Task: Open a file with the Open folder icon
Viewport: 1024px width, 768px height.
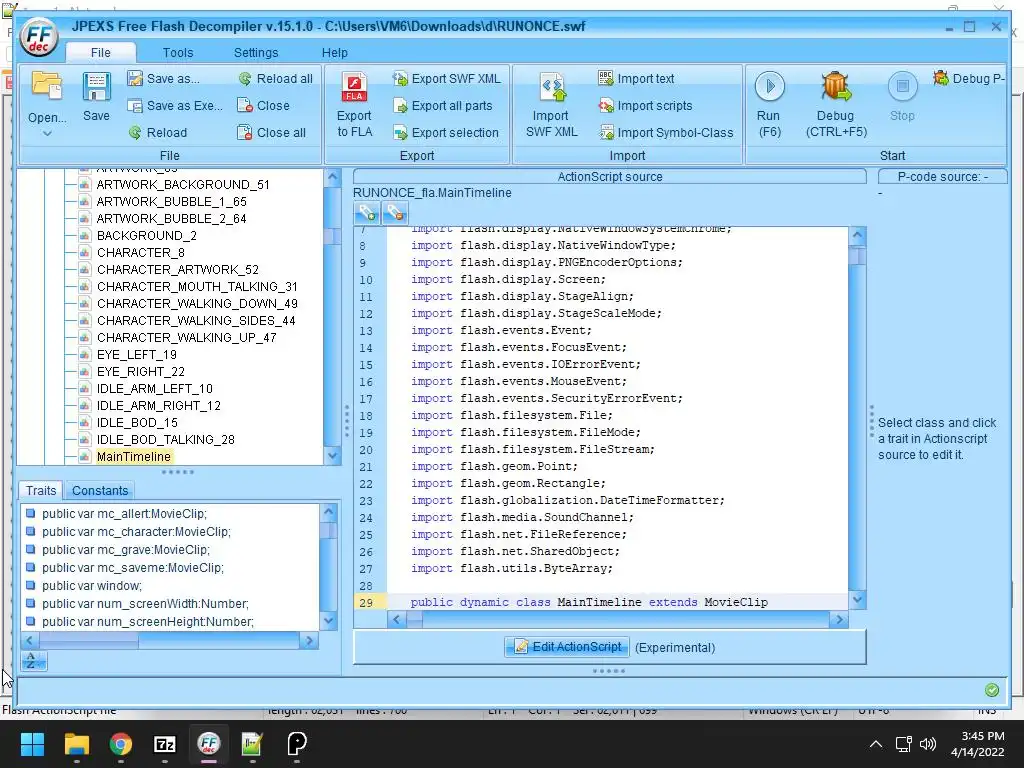Action: [47, 88]
